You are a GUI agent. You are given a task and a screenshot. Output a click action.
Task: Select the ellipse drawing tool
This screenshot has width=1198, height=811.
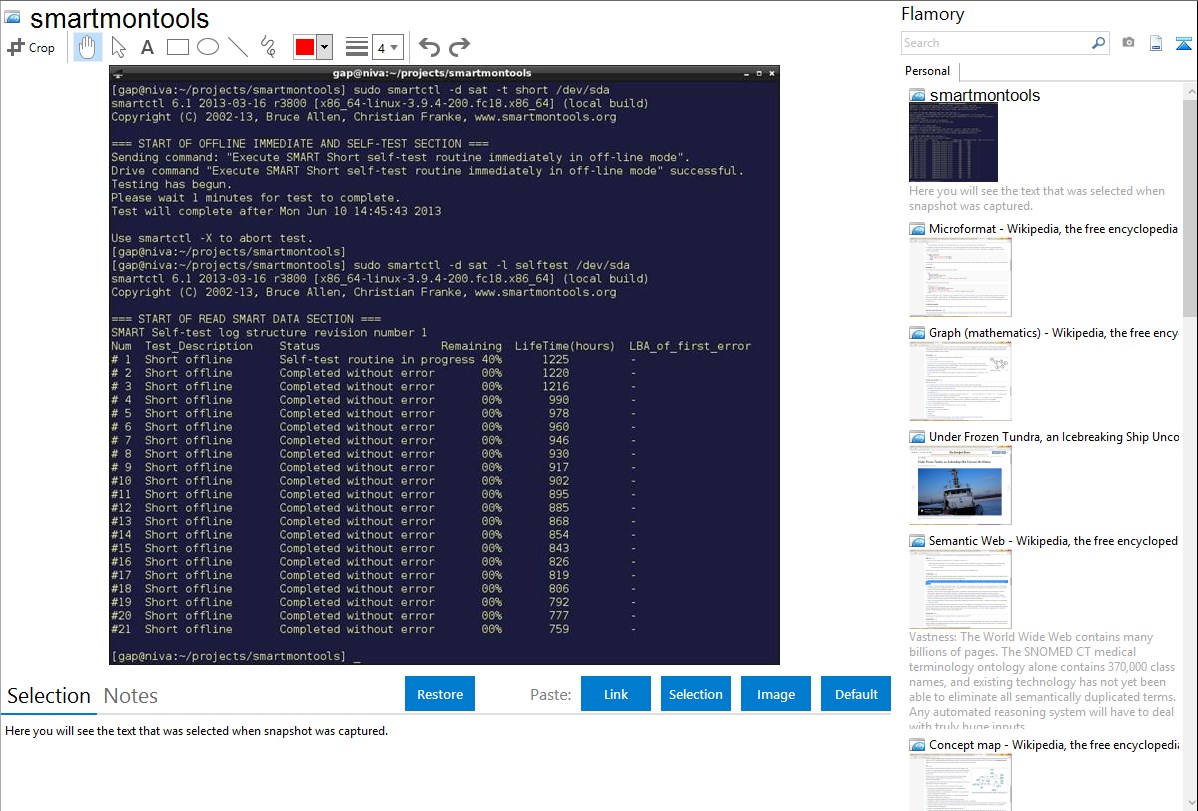tap(208, 47)
